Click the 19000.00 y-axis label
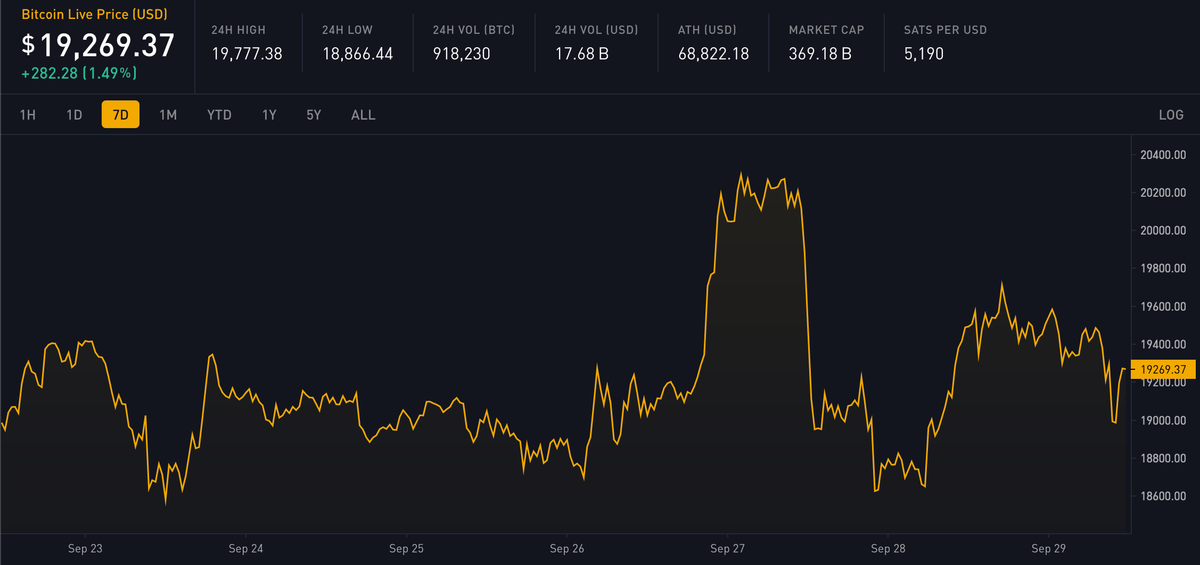This screenshot has width=1200, height=565. pos(1163,420)
